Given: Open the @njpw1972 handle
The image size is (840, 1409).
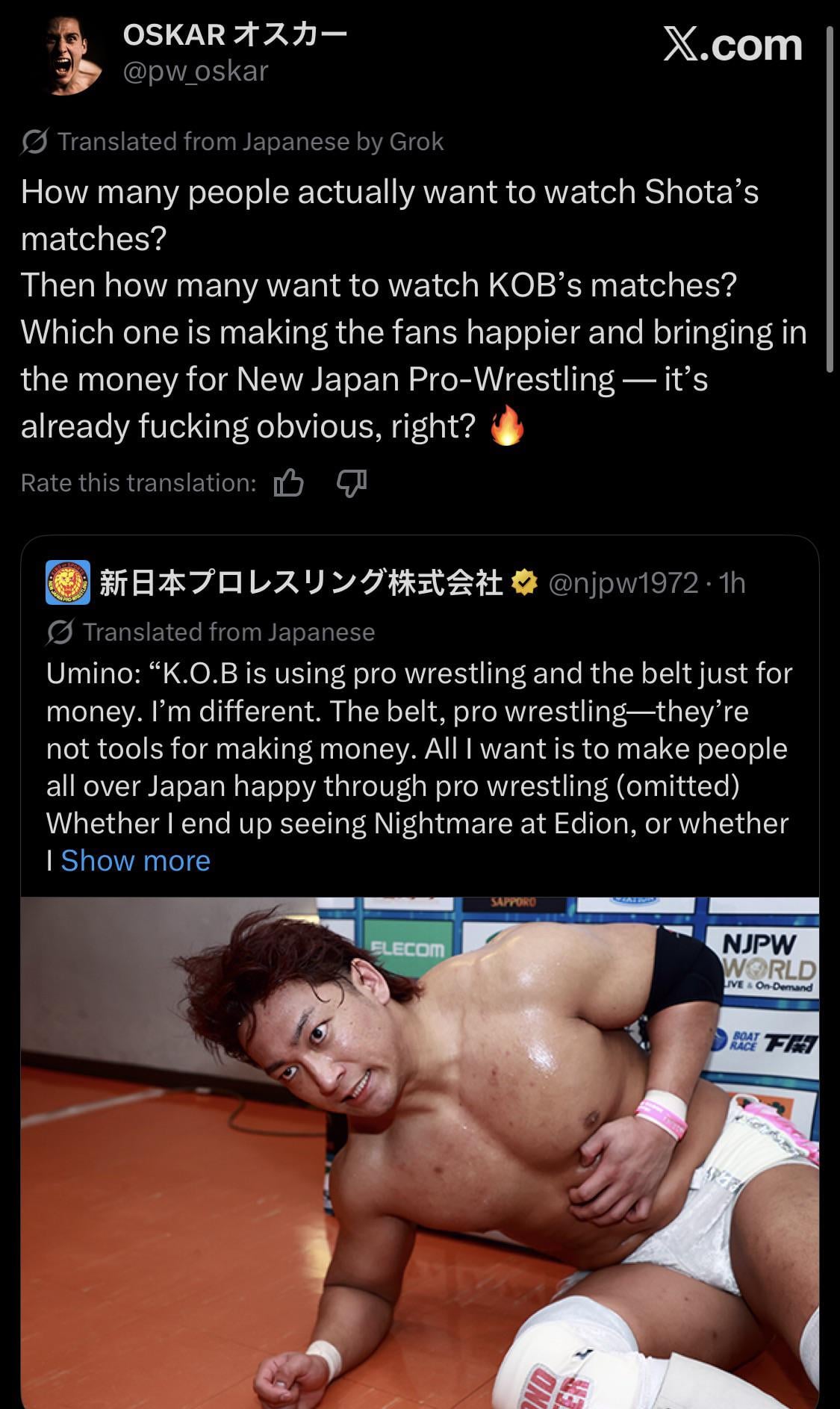Looking at the screenshot, I should [623, 582].
